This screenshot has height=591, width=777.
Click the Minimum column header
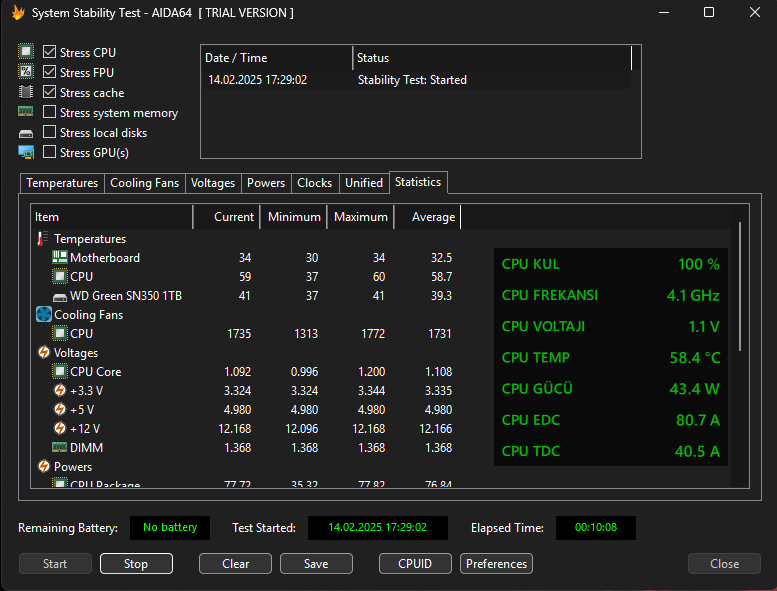point(293,217)
